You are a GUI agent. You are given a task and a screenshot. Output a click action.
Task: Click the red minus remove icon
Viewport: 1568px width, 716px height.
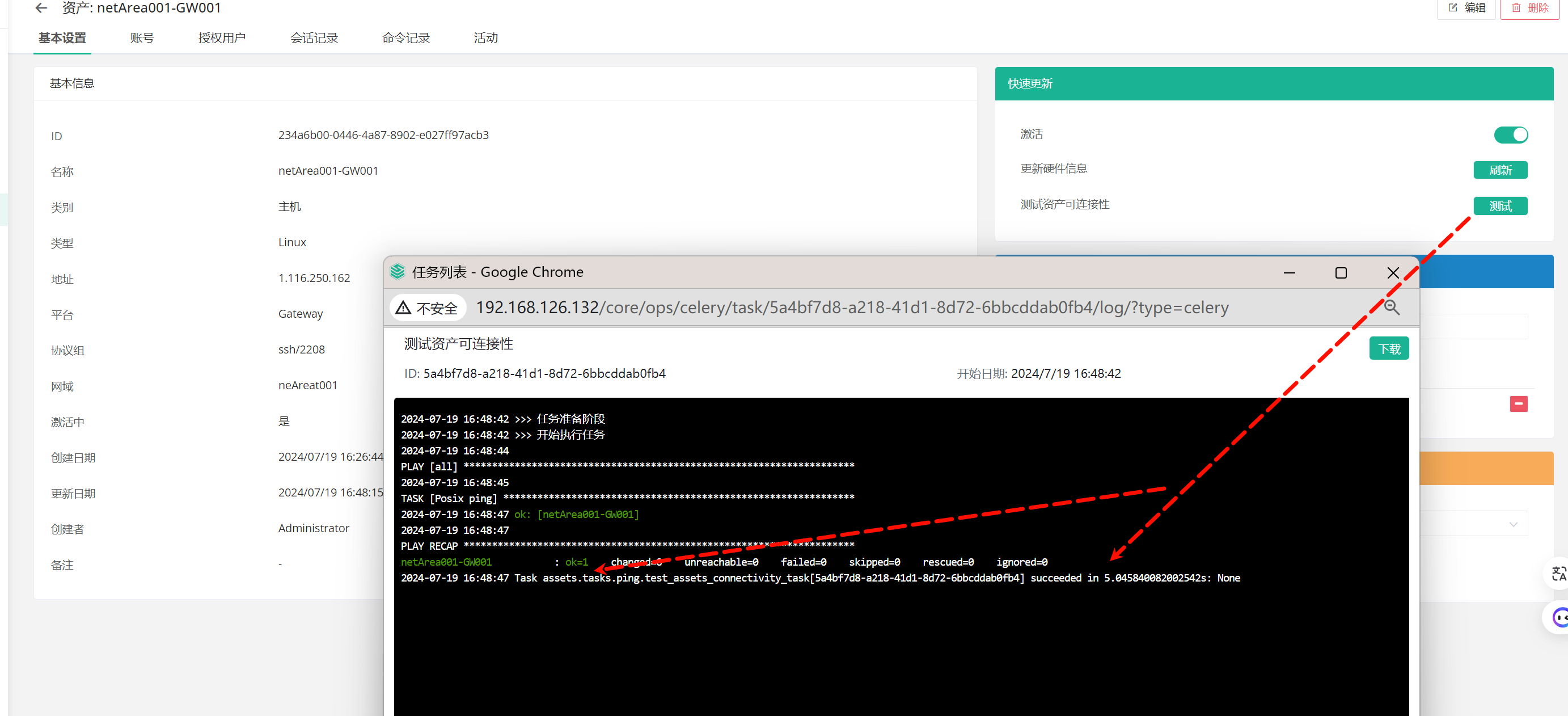tap(1518, 403)
